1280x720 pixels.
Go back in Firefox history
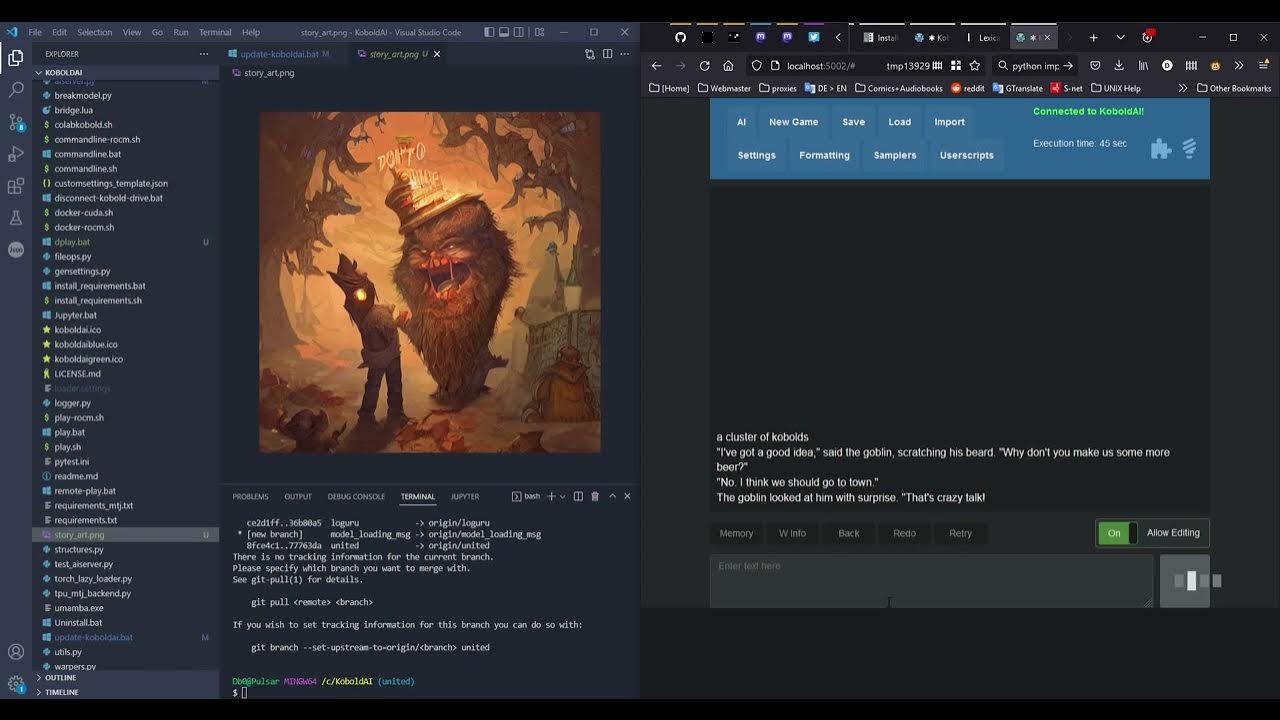pyautogui.click(x=656, y=66)
